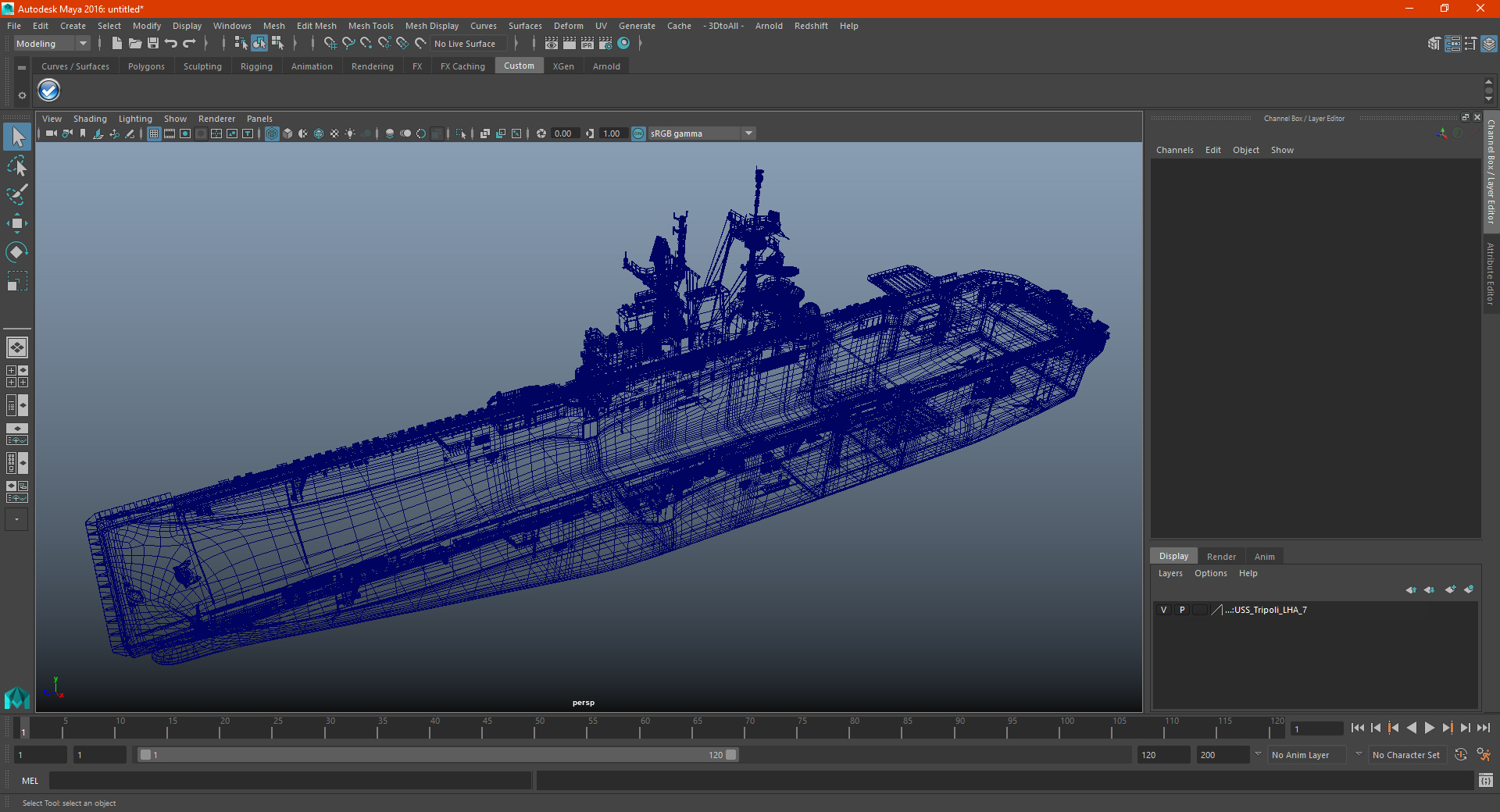Click the undo arrow icon
The width and height of the screenshot is (1500, 812).
point(171,44)
